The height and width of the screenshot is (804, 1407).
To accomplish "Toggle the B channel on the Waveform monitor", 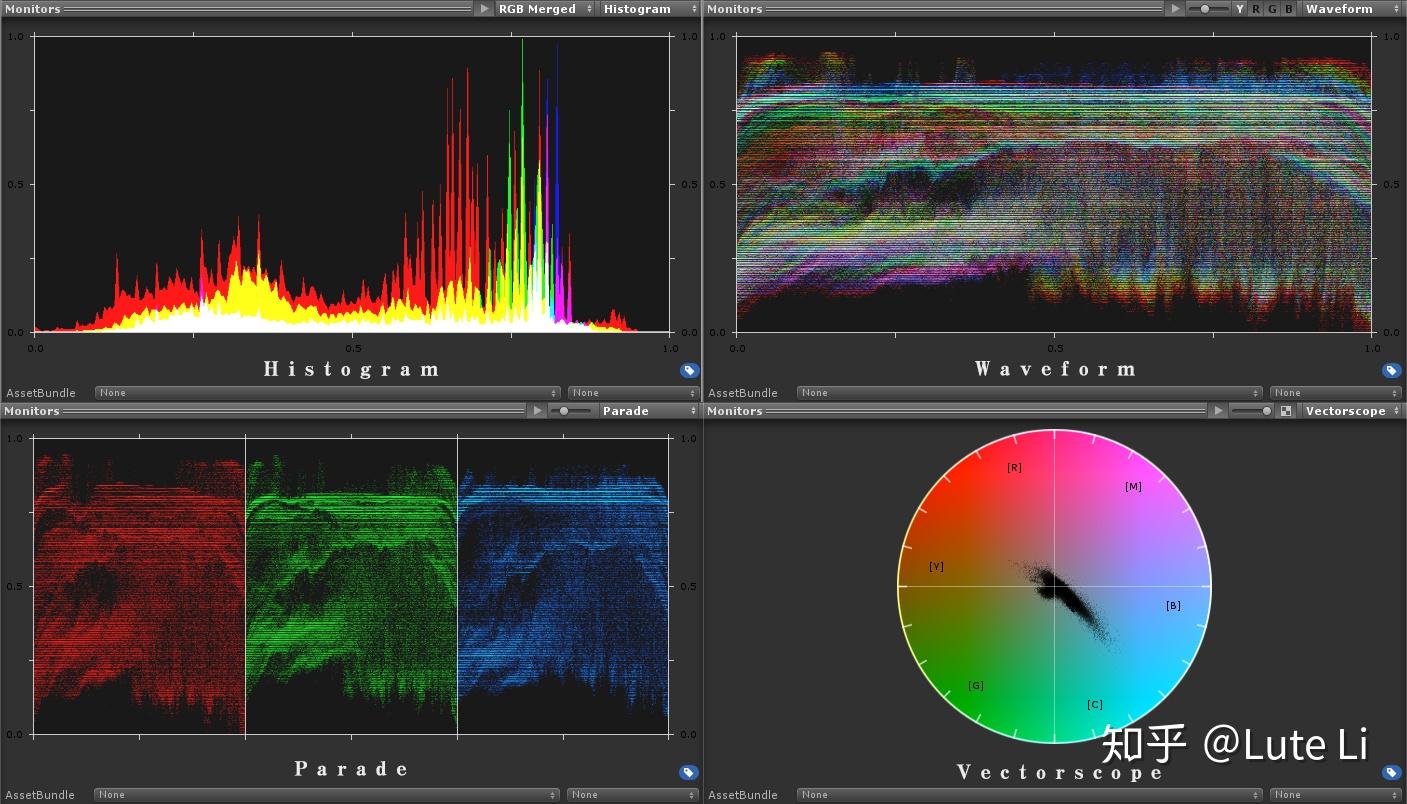I will pos(1288,8).
